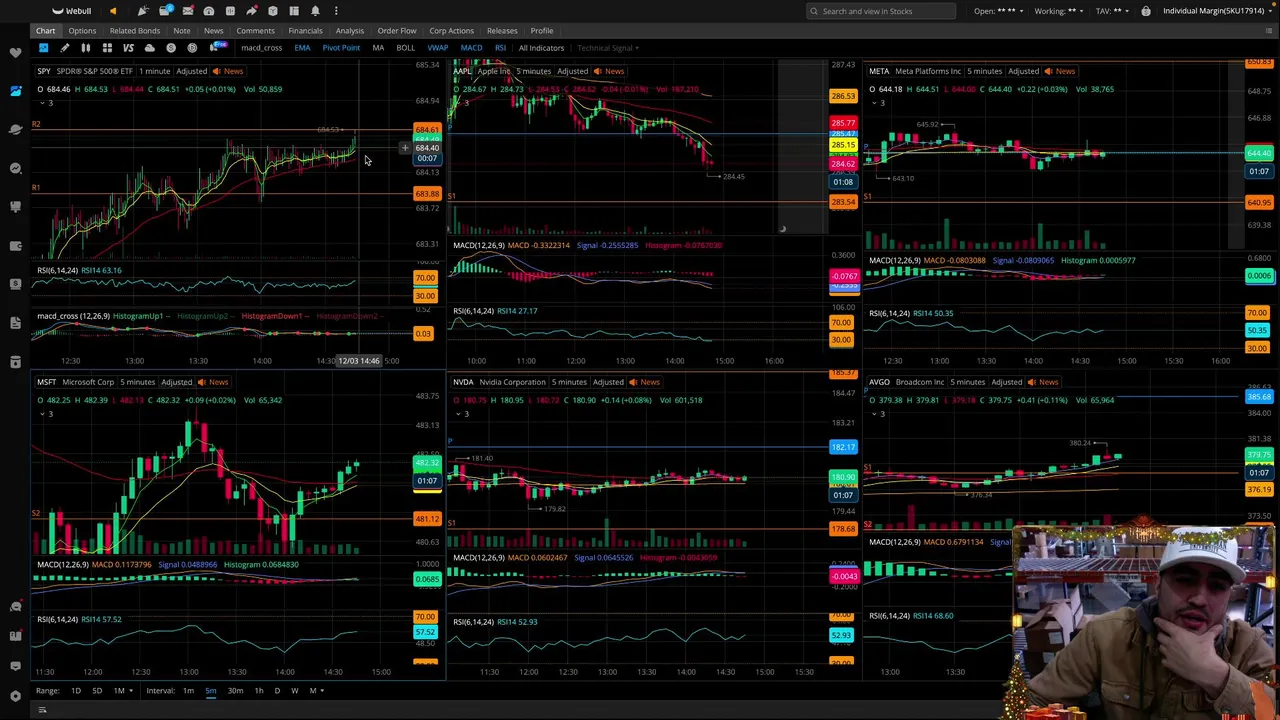Open the cube box icon in top bar

272,11
